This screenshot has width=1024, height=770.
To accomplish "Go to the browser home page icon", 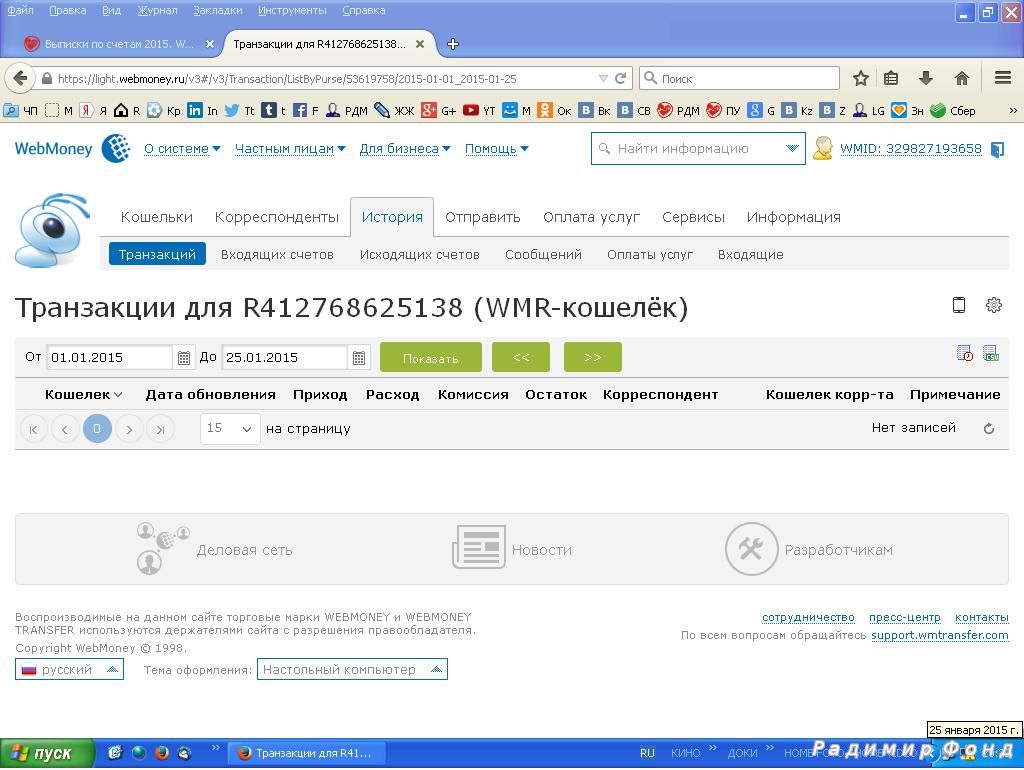I will pyautogui.click(x=961, y=78).
